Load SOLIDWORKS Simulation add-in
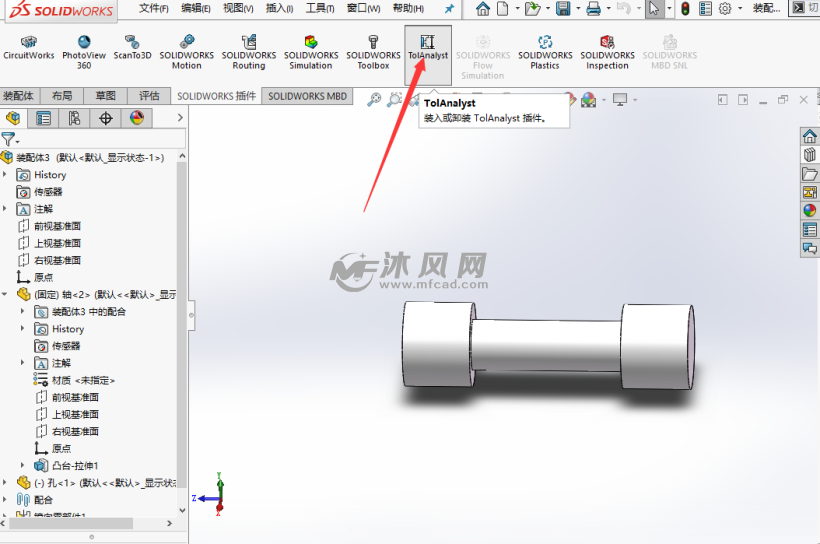Screen dimensions: 820x544 tap(311, 52)
